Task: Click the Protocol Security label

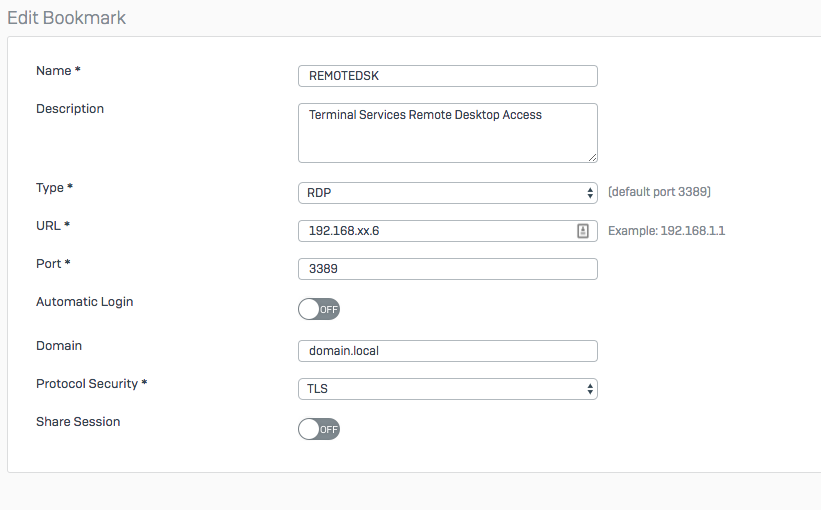Action: point(88,384)
